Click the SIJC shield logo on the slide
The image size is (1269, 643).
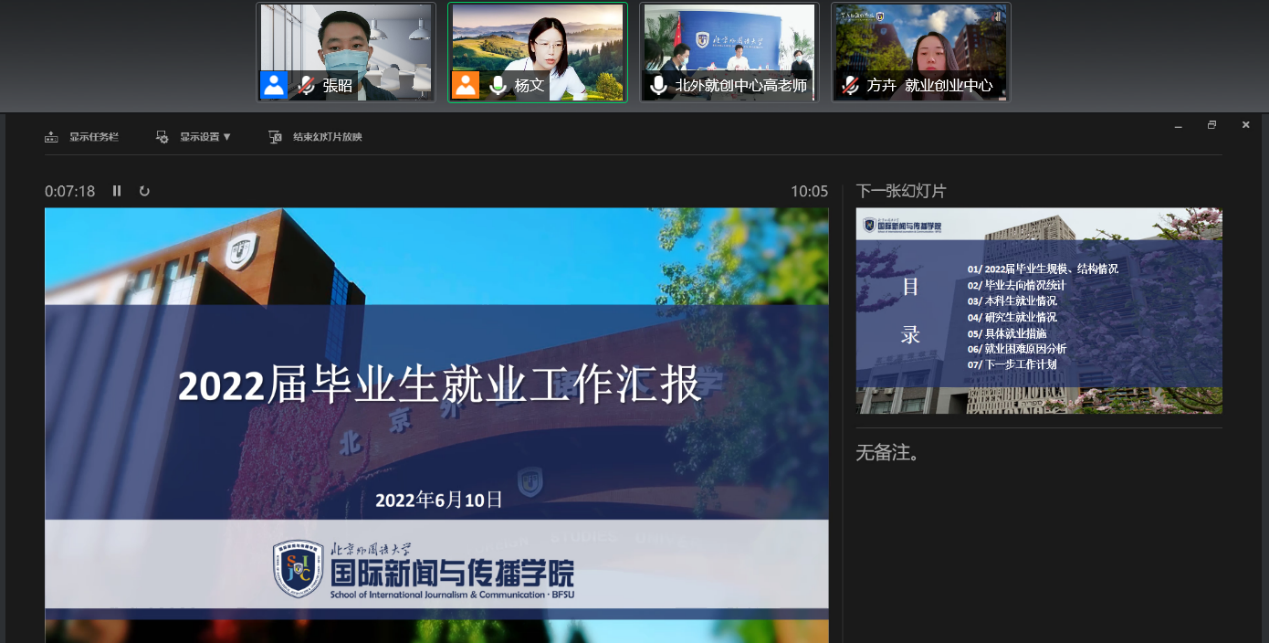point(298,569)
